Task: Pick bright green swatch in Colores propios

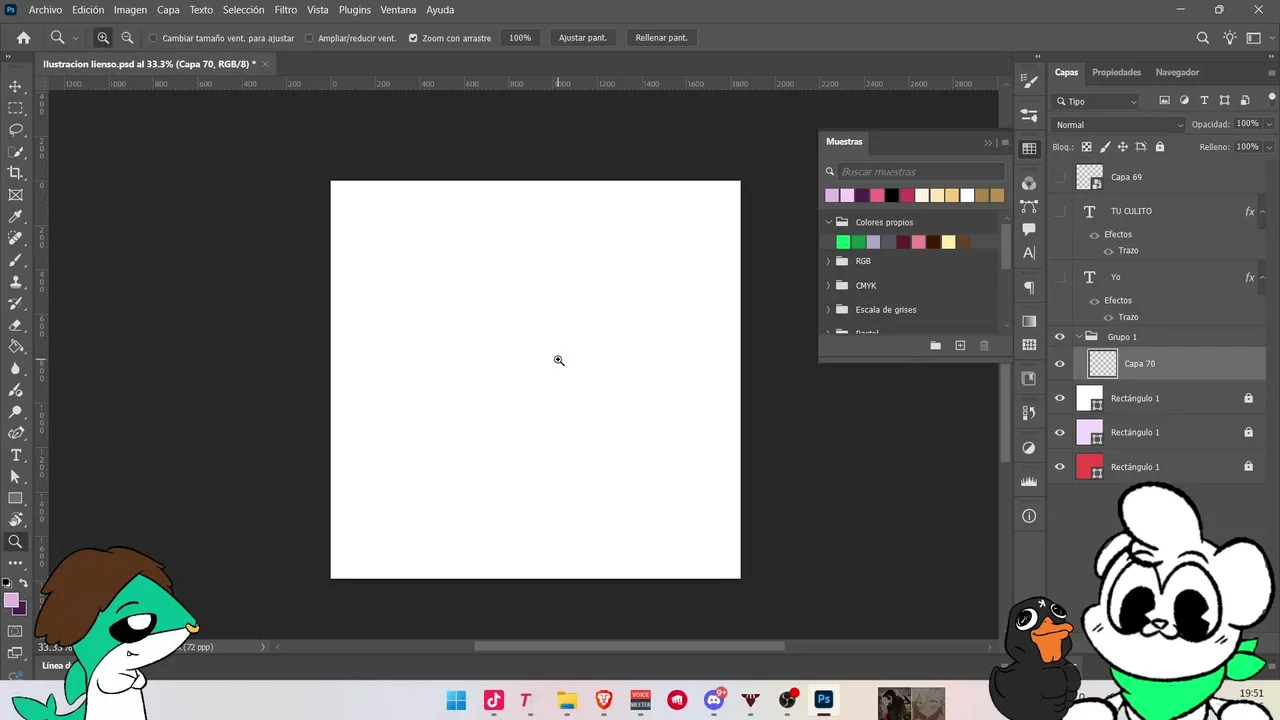Action: coord(843,242)
